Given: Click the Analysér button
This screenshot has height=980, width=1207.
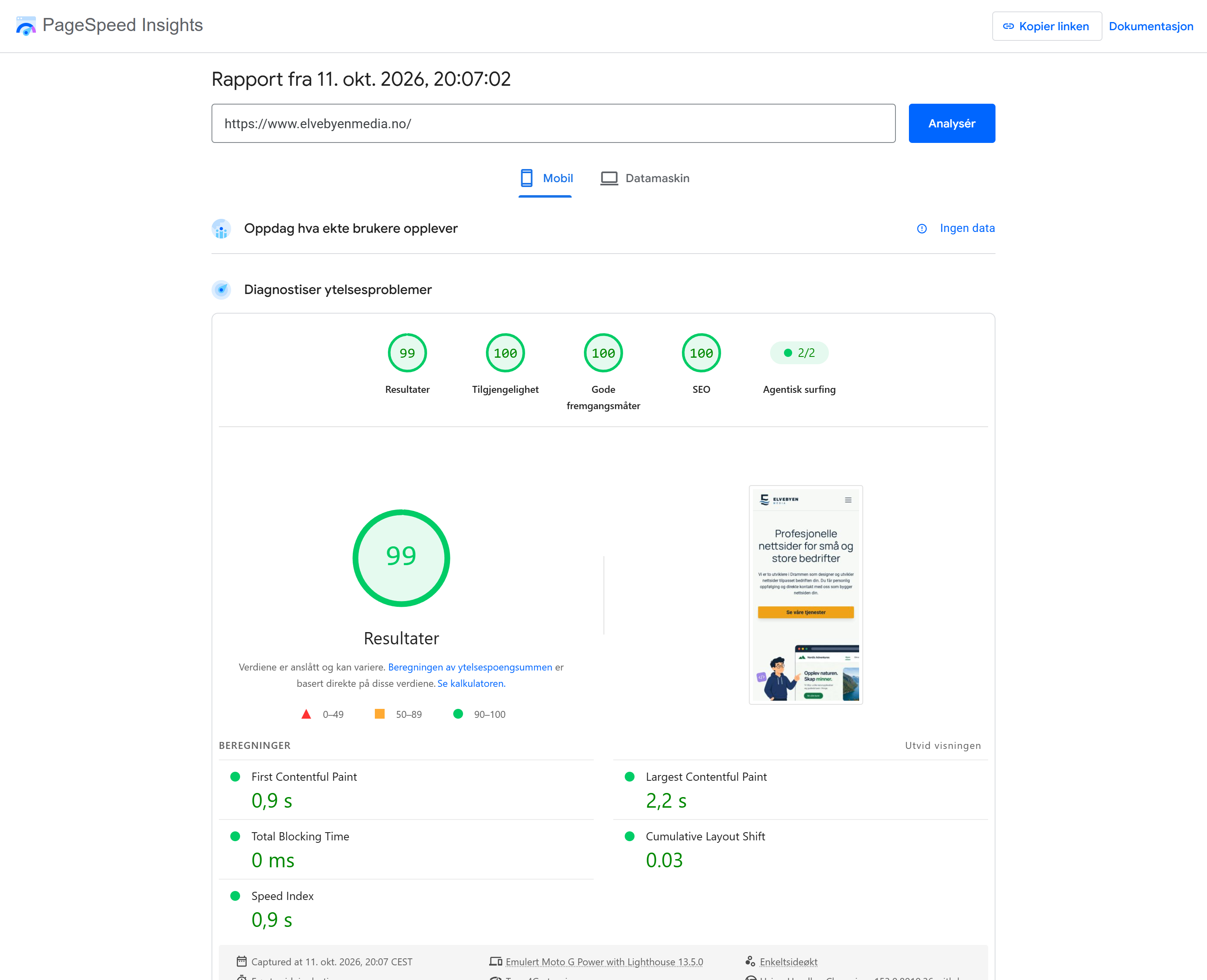Looking at the screenshot, I should click(x=952, y=123).
